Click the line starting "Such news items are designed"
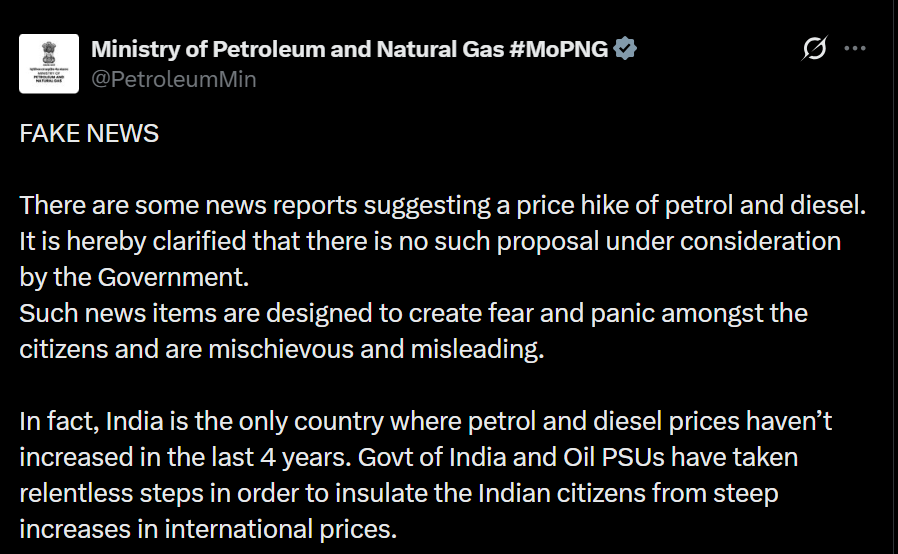This screenshot has height=554, width=898. (x=413, y=313)
